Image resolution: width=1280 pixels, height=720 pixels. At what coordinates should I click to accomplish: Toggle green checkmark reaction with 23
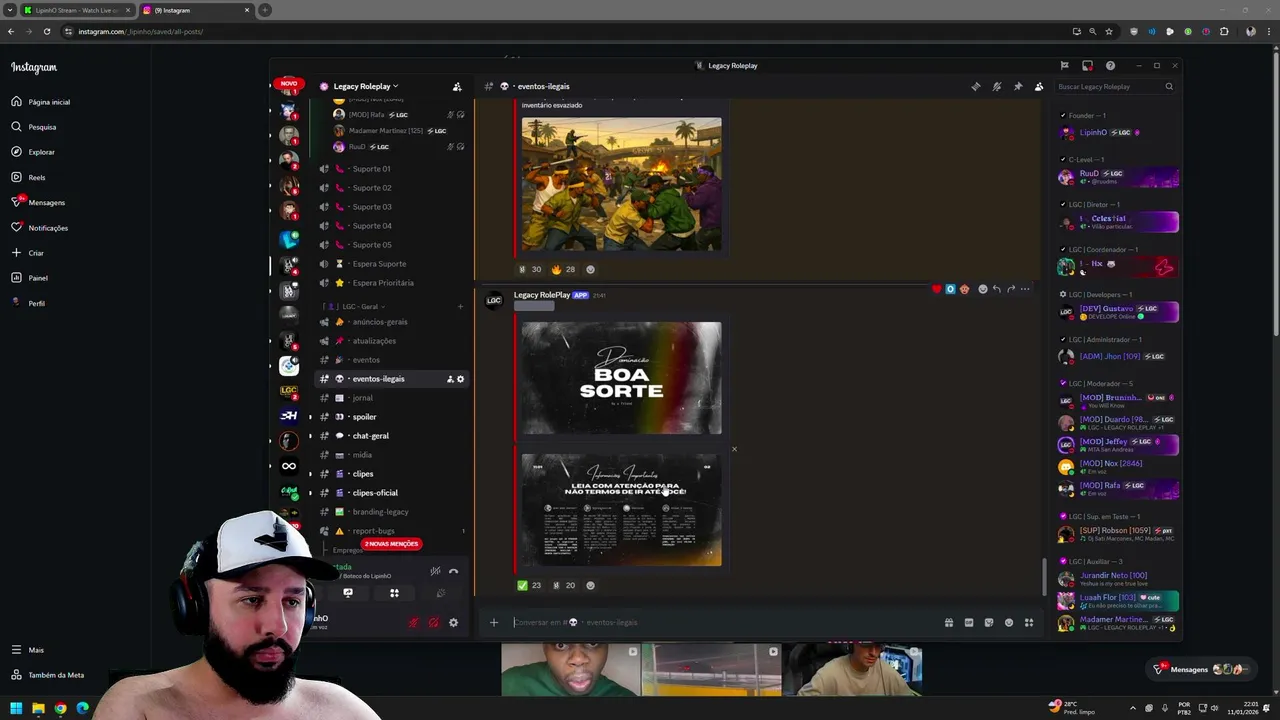coord(529,585)
